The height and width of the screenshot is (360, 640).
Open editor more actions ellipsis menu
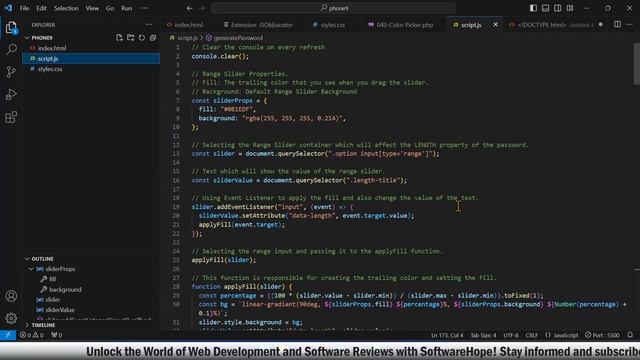(630, 24)
